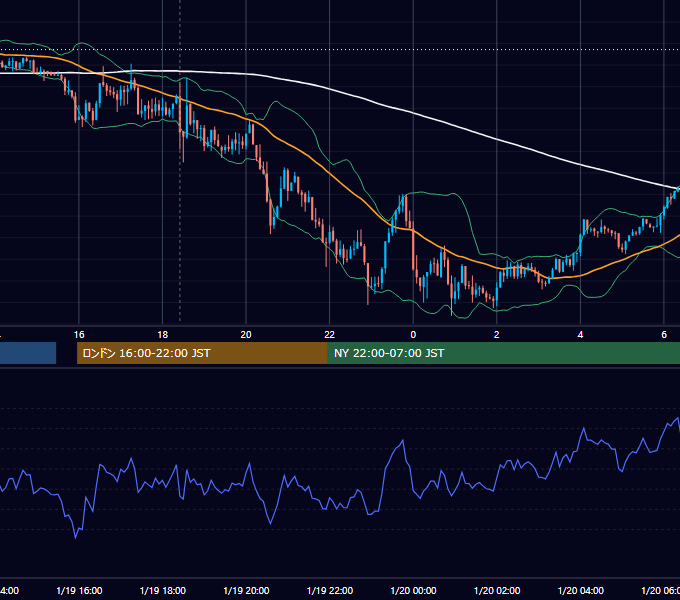
Task: Click the 2 hour axis label
Action: pyautogui.click(x=497, y=335)
